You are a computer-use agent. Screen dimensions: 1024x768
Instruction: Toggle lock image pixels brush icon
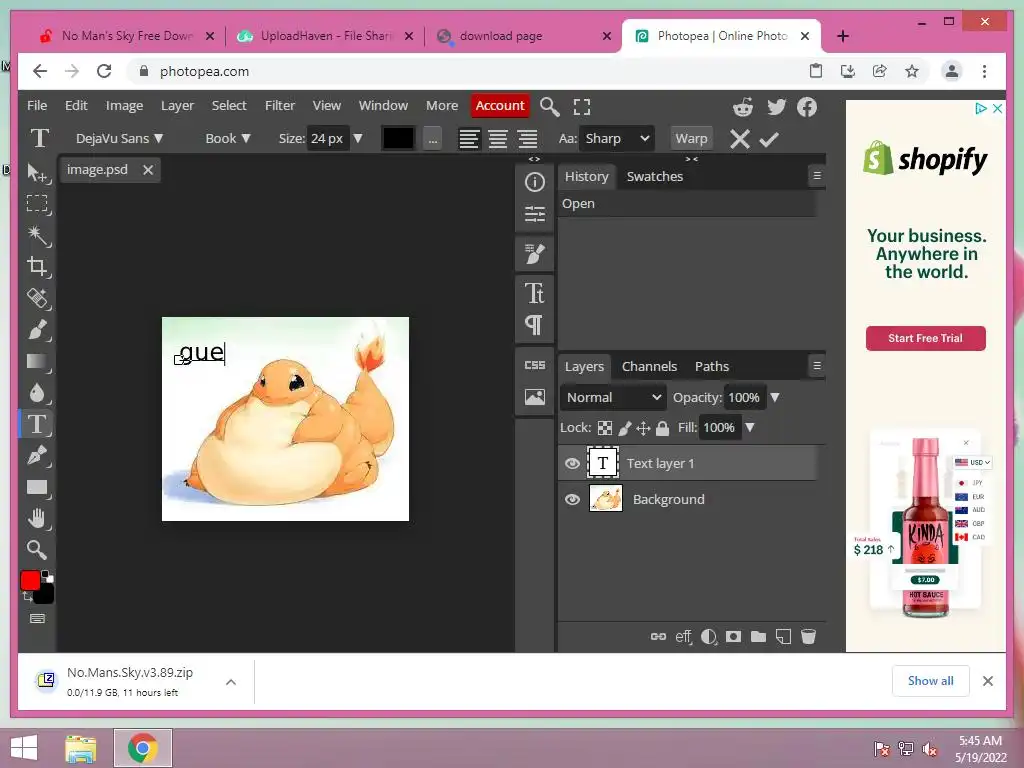click(x=625, y=428)
